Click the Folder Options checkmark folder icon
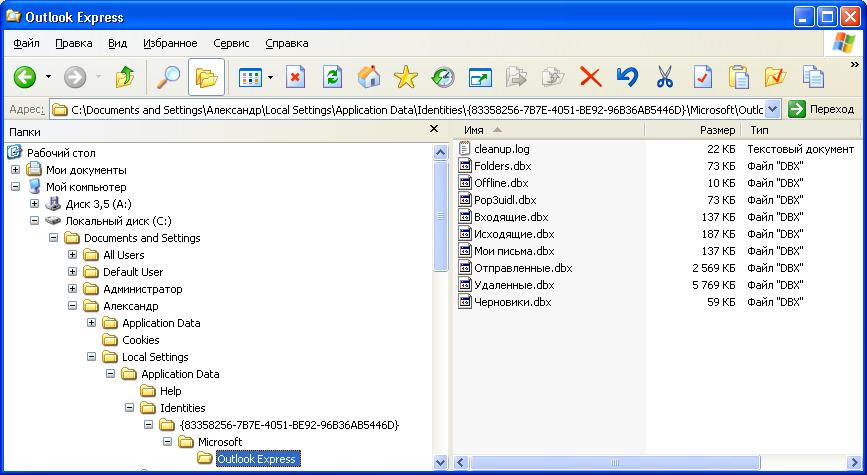The image size is (867, 475). (775, 77)
